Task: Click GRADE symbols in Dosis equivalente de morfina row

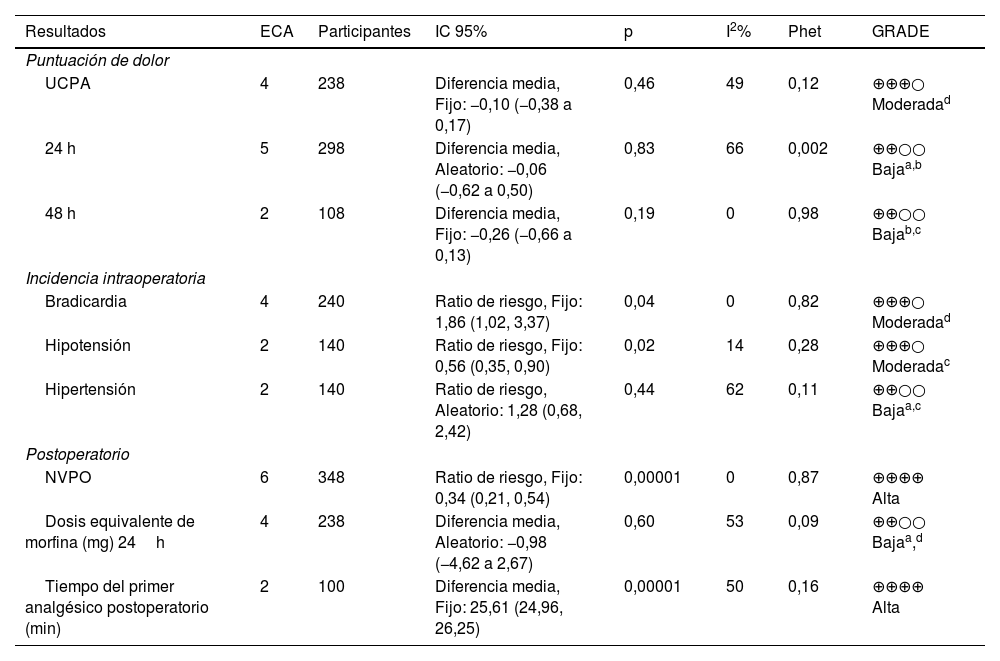Action: click(898, 522)
